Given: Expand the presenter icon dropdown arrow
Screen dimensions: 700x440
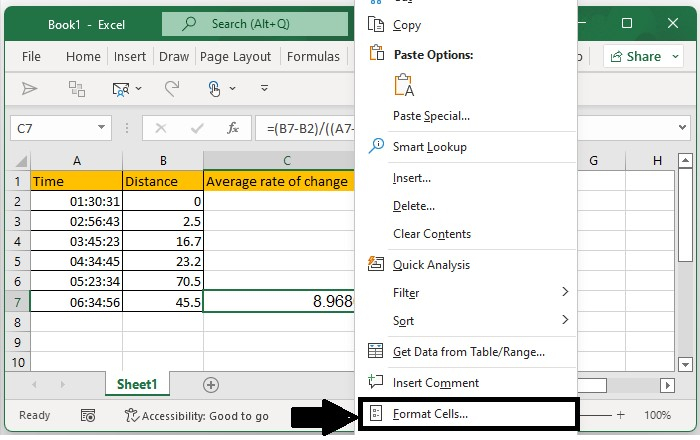Looking at the screenshot, I should click(x=139, y=88).
